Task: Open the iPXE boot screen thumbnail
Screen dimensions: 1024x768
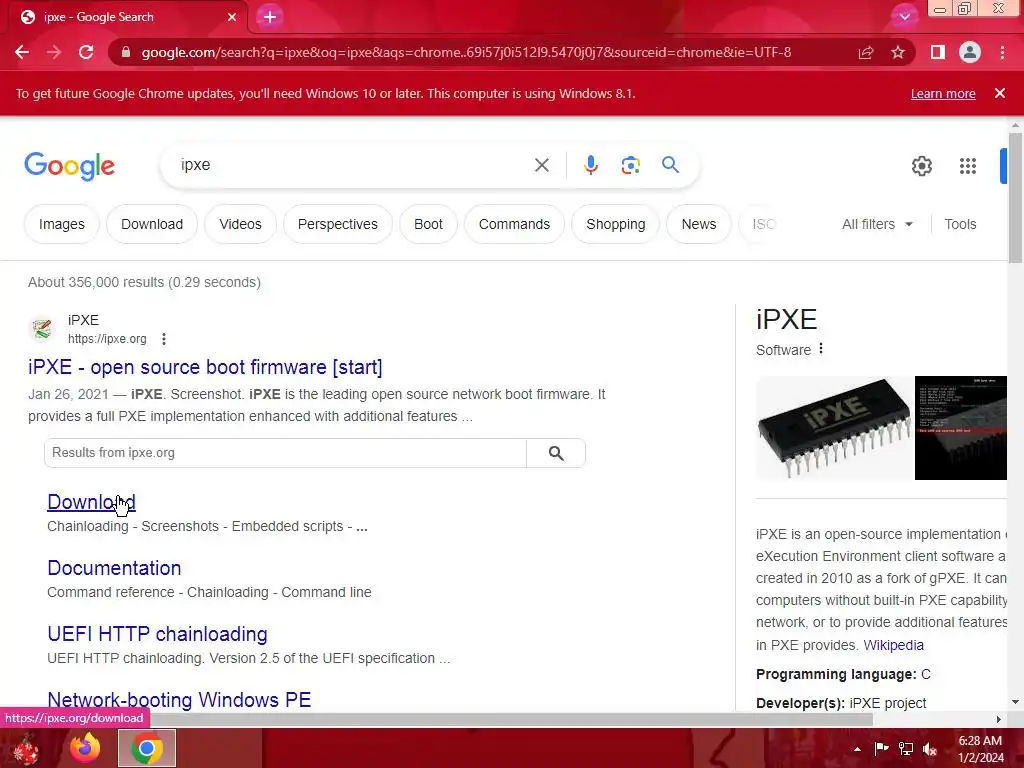Action: point(961,428)
